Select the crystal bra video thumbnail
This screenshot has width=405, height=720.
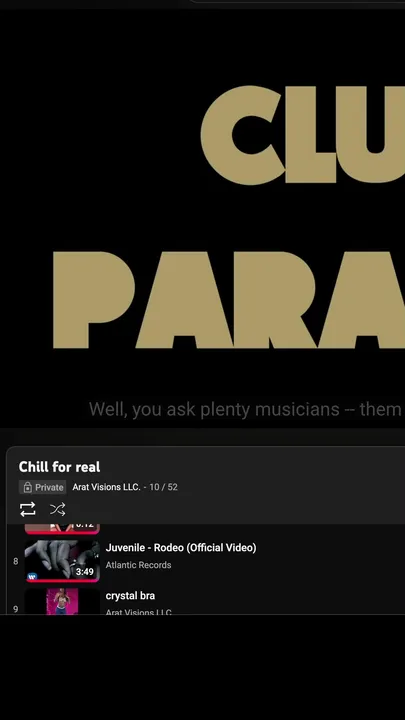click(x=62, y=602)
